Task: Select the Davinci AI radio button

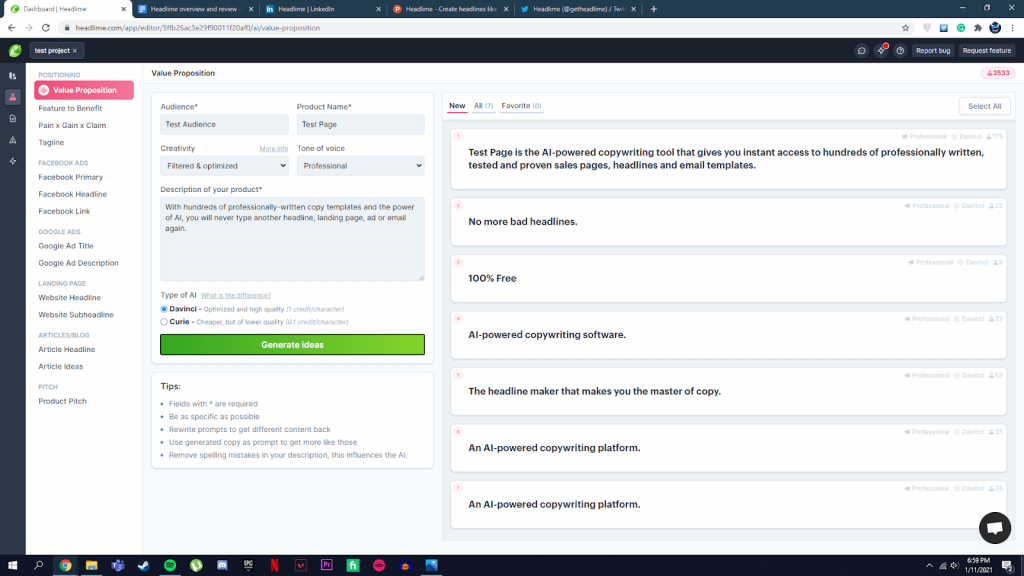Action: tap(164, 309)
